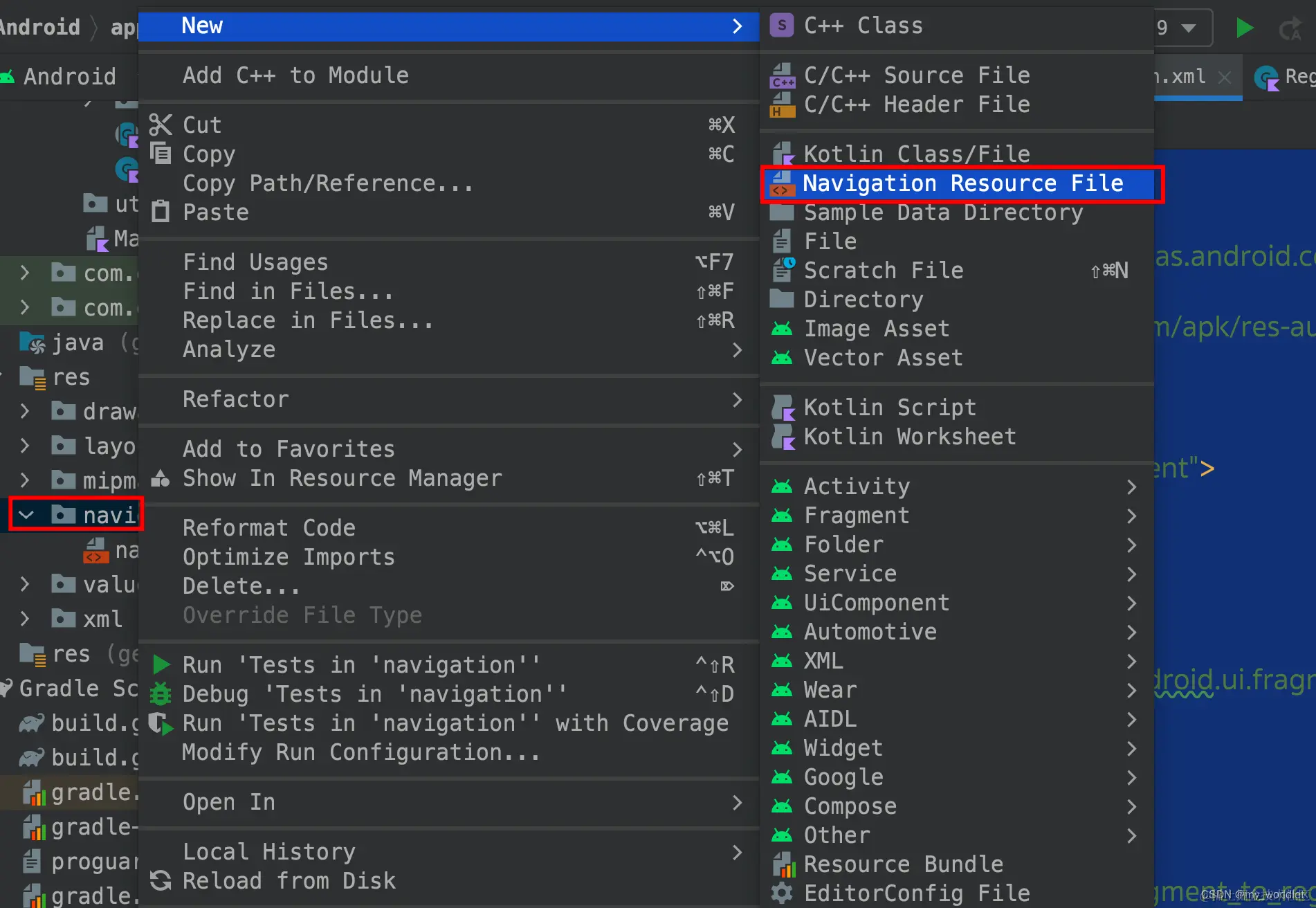Click the Directory folder icon
Viewport: 1316px width, 908px height.
[782, 299]
